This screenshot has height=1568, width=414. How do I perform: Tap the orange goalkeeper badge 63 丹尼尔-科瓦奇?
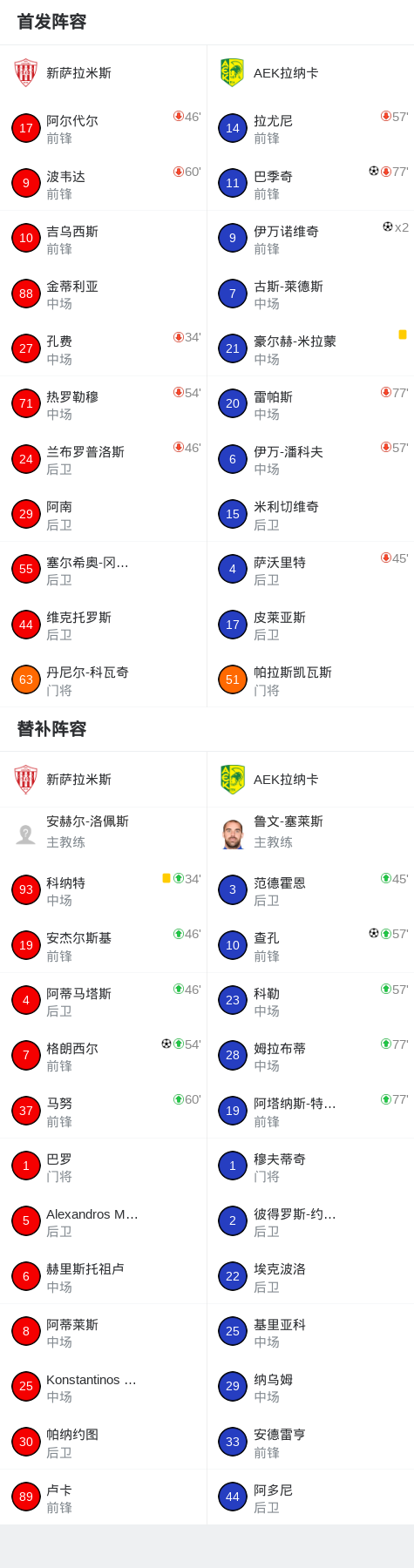(x=26, y=679)
